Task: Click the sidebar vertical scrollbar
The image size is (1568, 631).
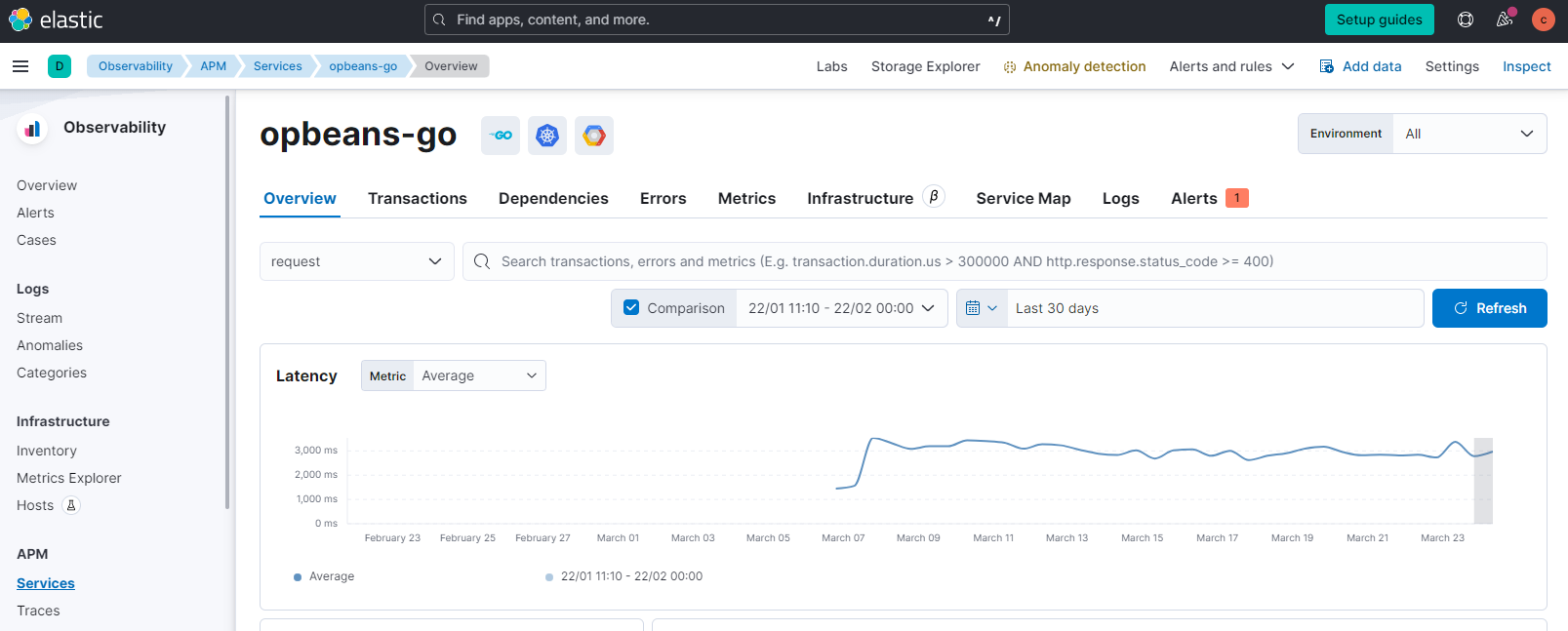Action: click(x=227, y=302)
